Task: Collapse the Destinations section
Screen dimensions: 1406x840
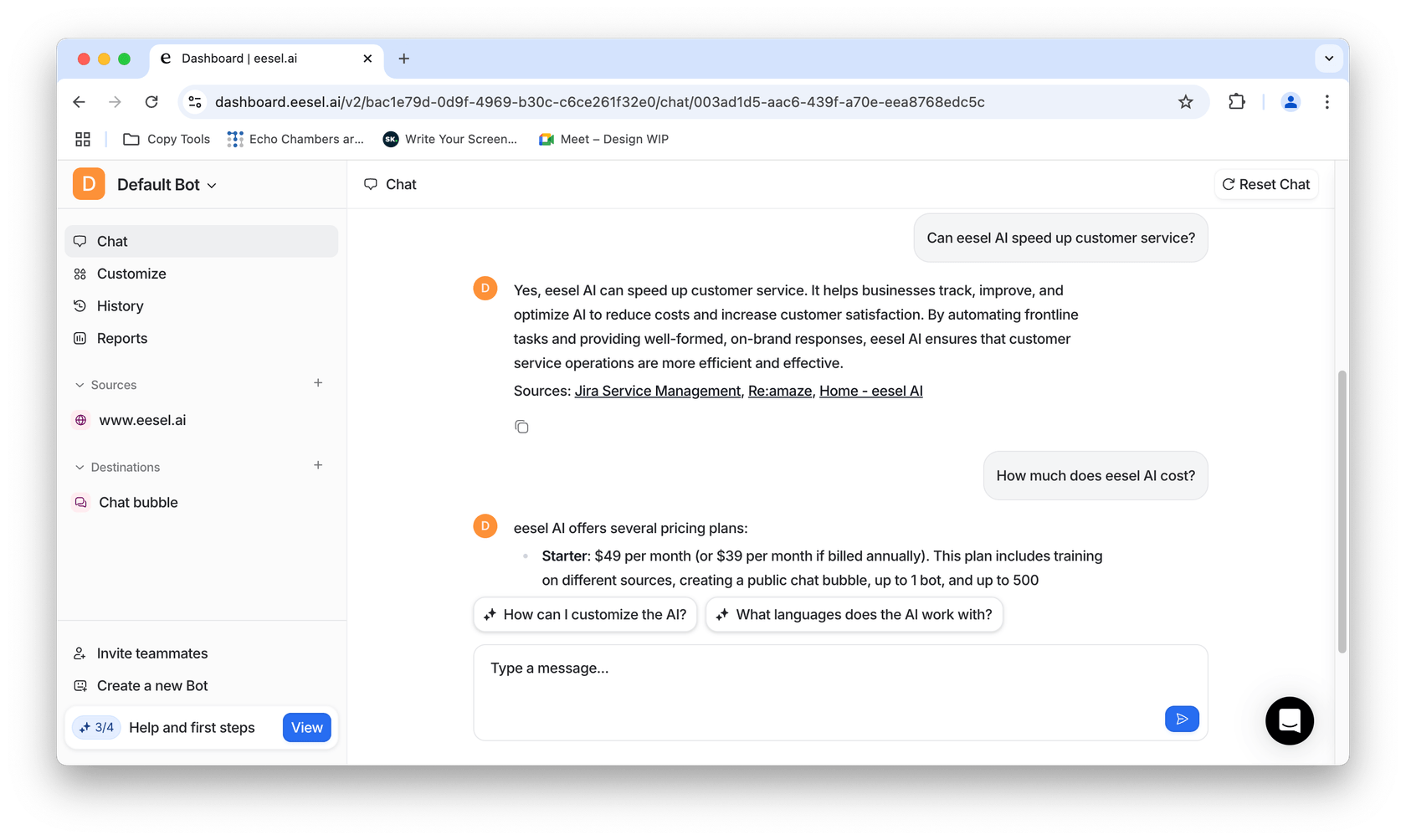Action: [x=80, y=467]
